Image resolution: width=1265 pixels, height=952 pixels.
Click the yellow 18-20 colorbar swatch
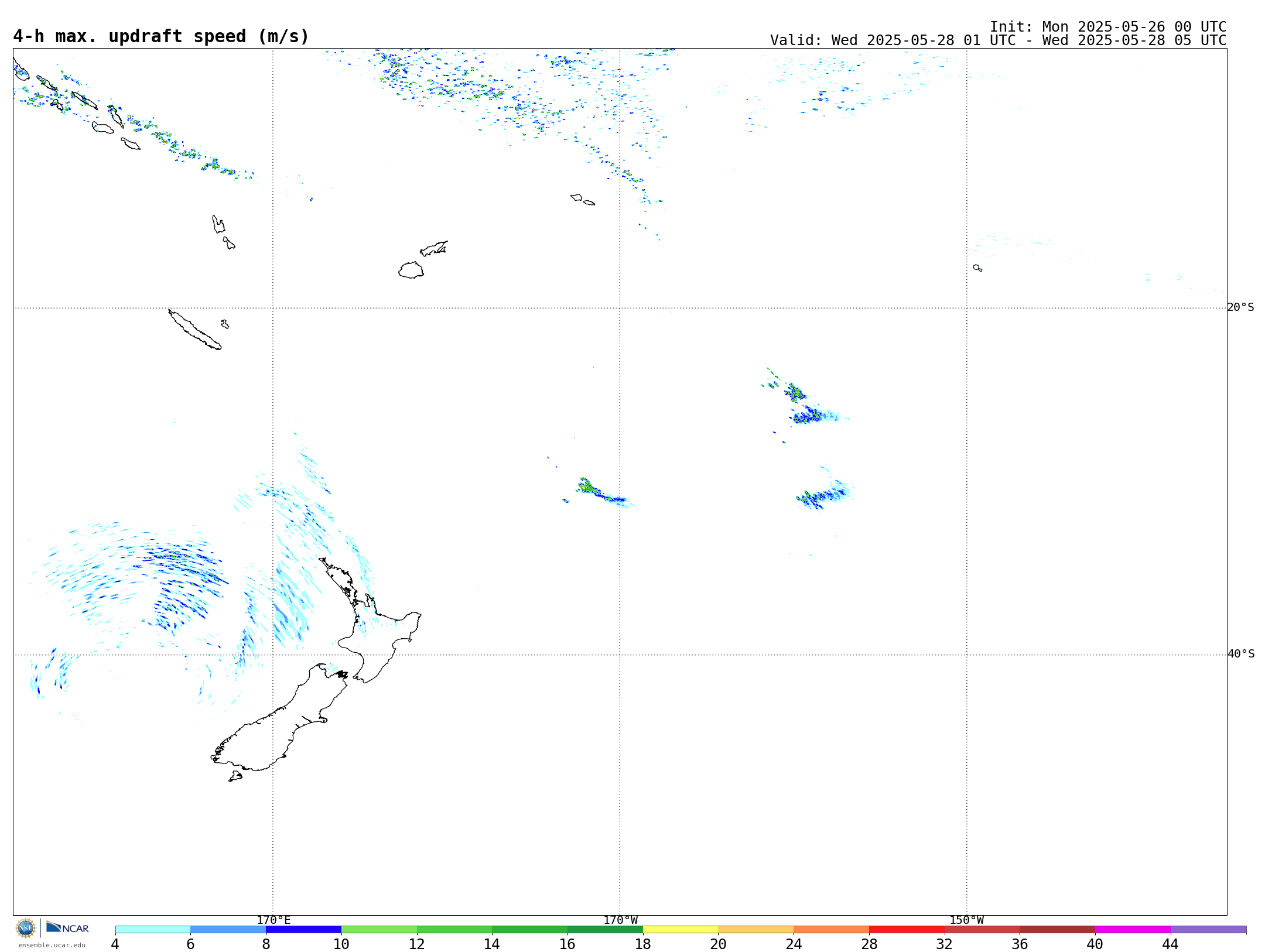pos(681,929)
